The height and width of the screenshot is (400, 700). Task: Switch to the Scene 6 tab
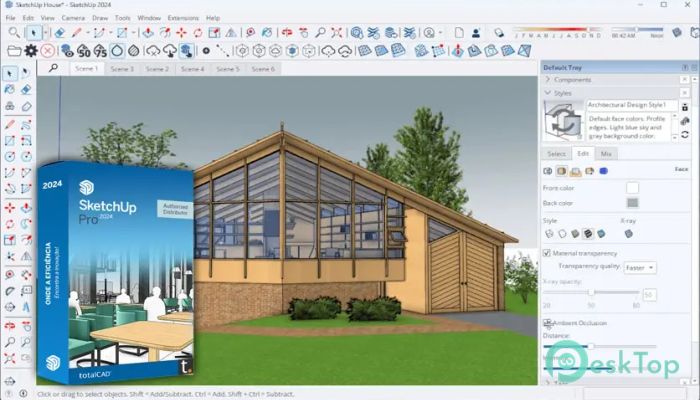[x=263, y=69]
